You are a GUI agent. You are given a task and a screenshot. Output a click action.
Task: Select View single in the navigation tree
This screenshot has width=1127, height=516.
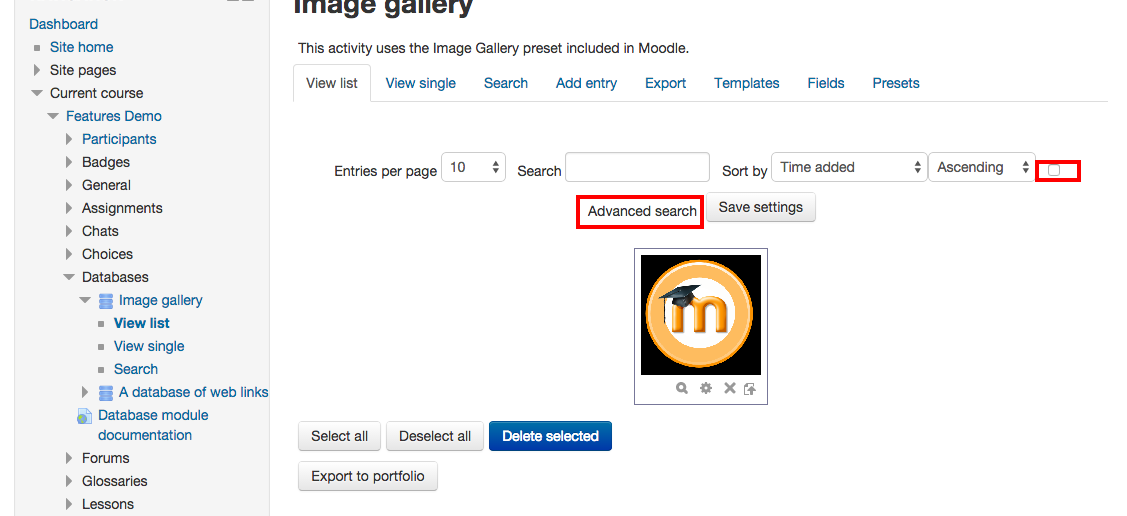point(149,346)
